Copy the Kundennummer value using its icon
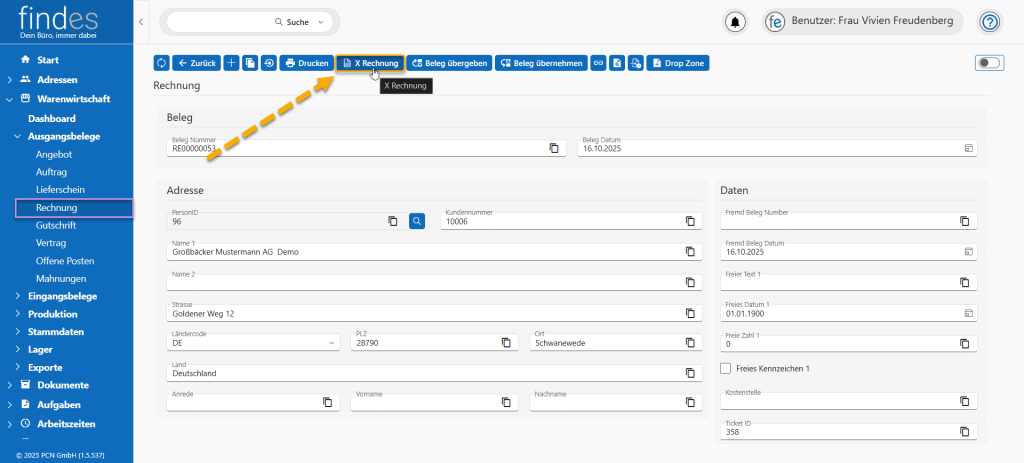1024x463 pixels. [690, 221]
